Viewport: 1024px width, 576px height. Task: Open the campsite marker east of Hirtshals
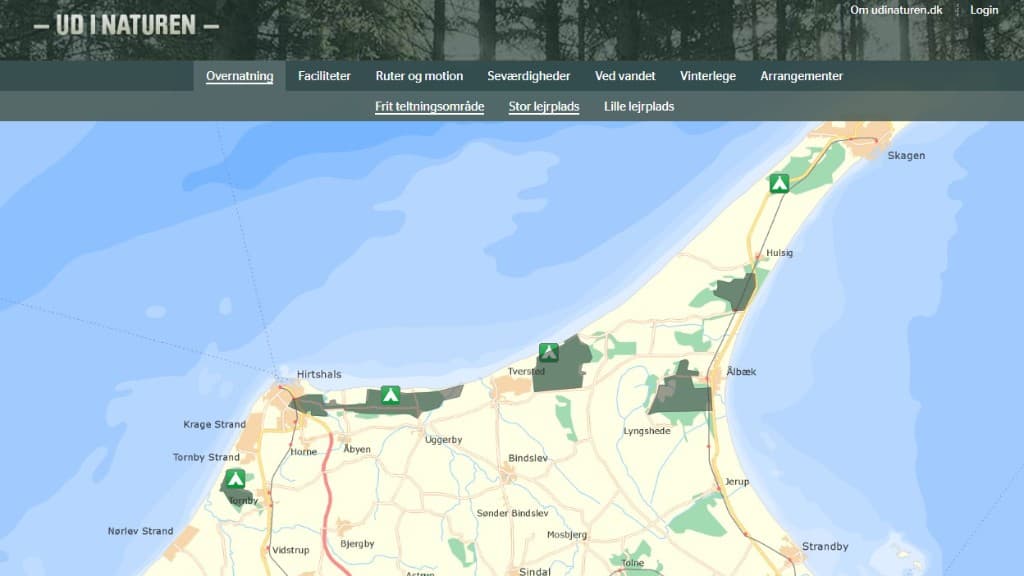tap(390, 395)
